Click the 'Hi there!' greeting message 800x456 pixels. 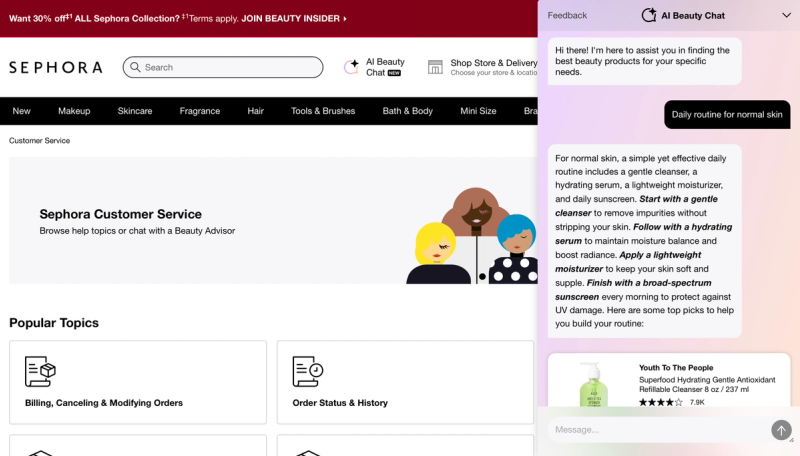point(644,61)
